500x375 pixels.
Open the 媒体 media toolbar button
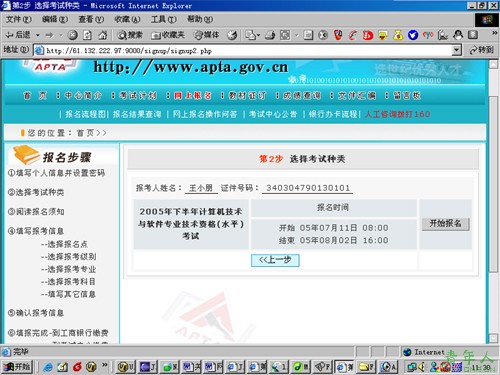point(207,35)
